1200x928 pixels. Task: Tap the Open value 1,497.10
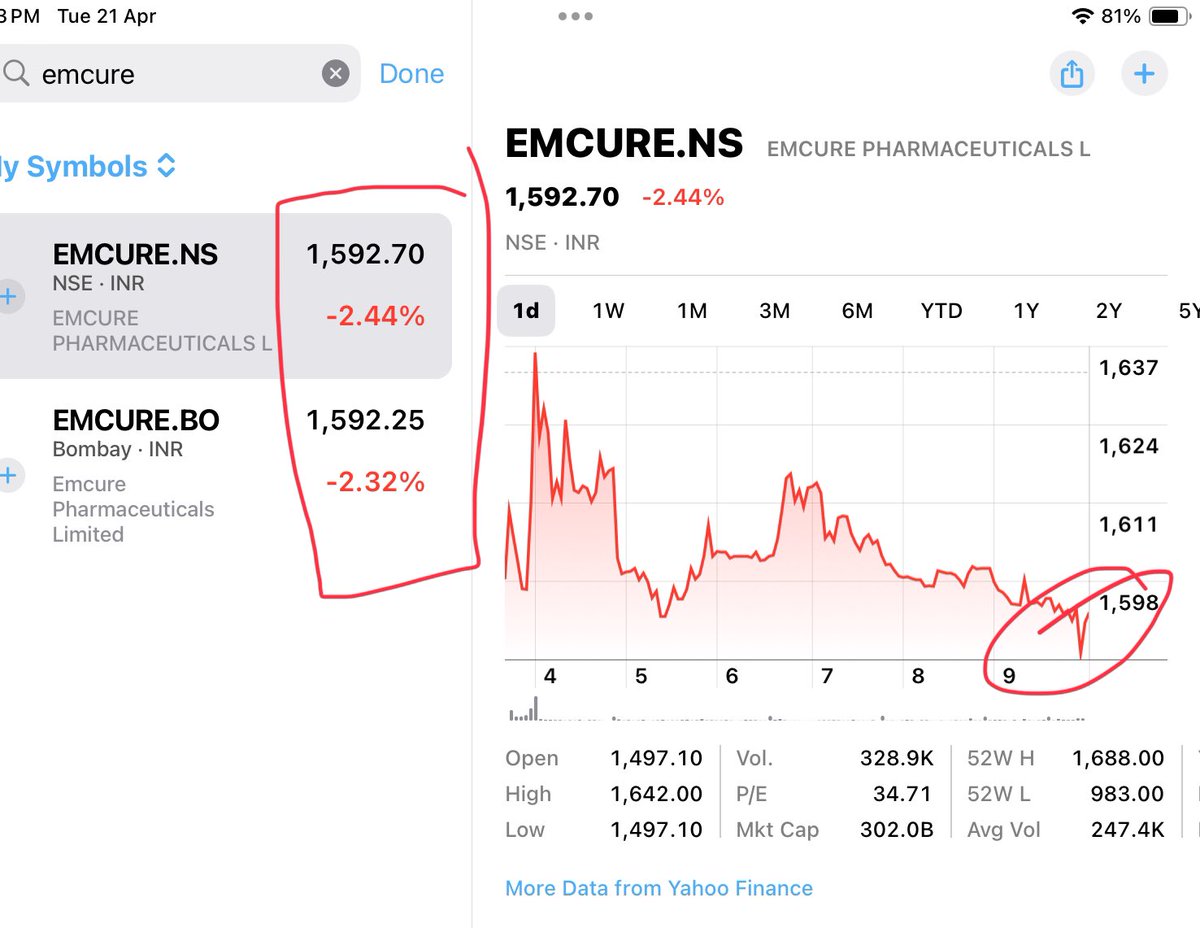pyautogui.click(x=656, y=759)
